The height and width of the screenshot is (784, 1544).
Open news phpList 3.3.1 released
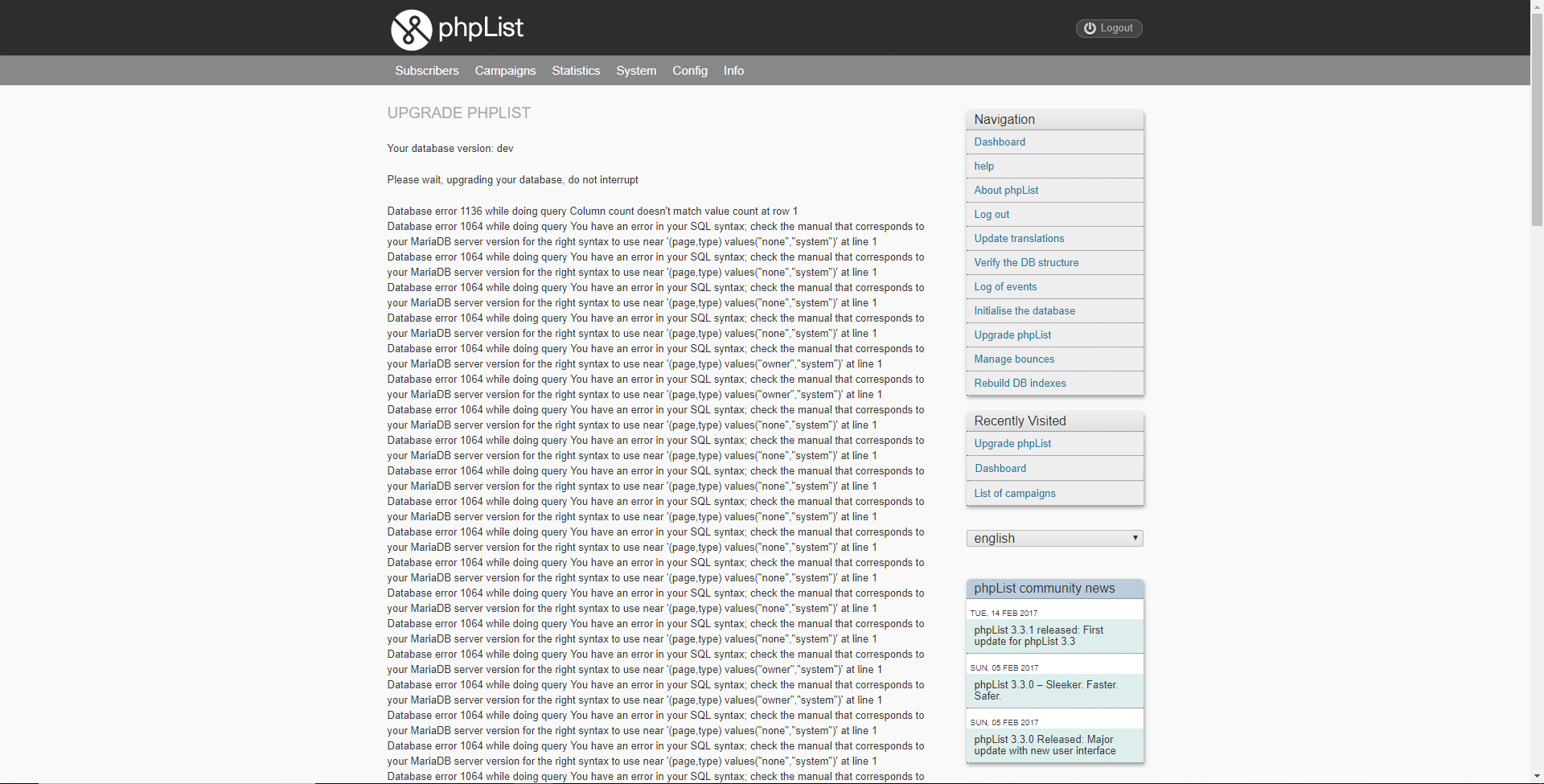coord(1054,636)
